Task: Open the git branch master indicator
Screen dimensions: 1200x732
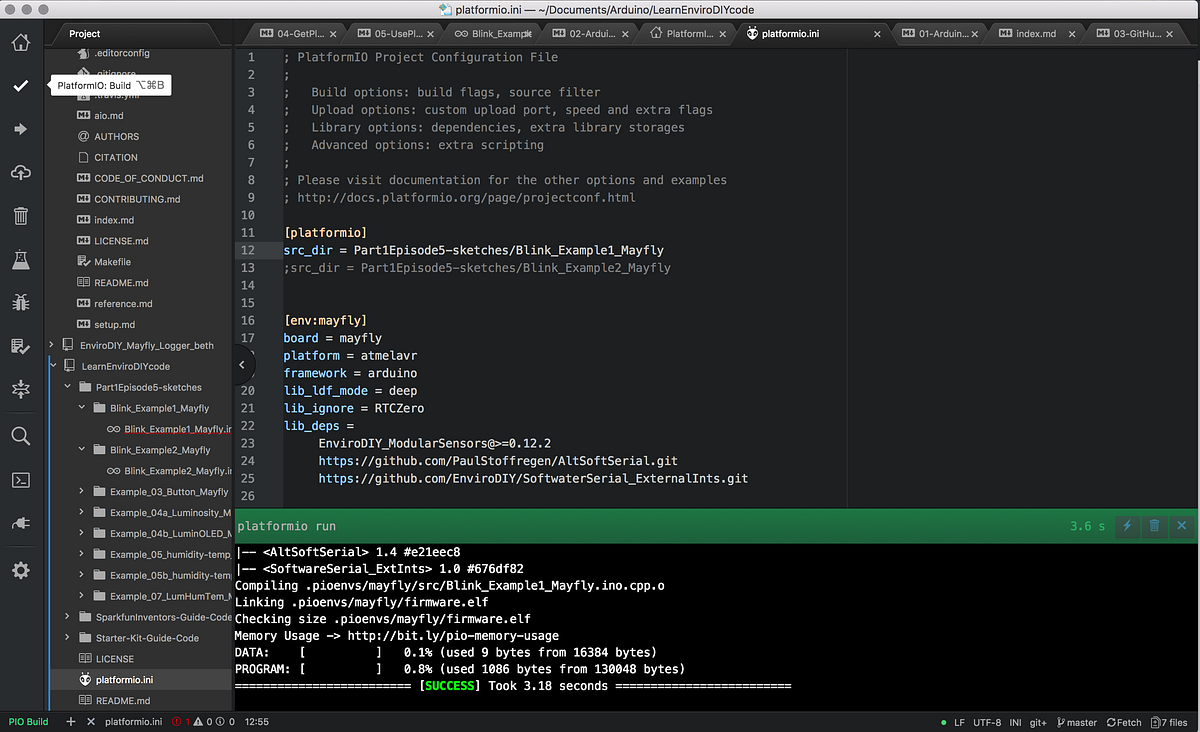Action: (x=1076, y=721)
